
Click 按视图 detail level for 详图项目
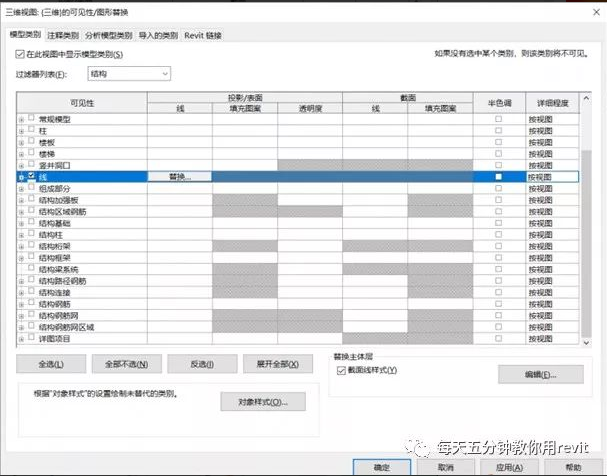click(552, 339)
